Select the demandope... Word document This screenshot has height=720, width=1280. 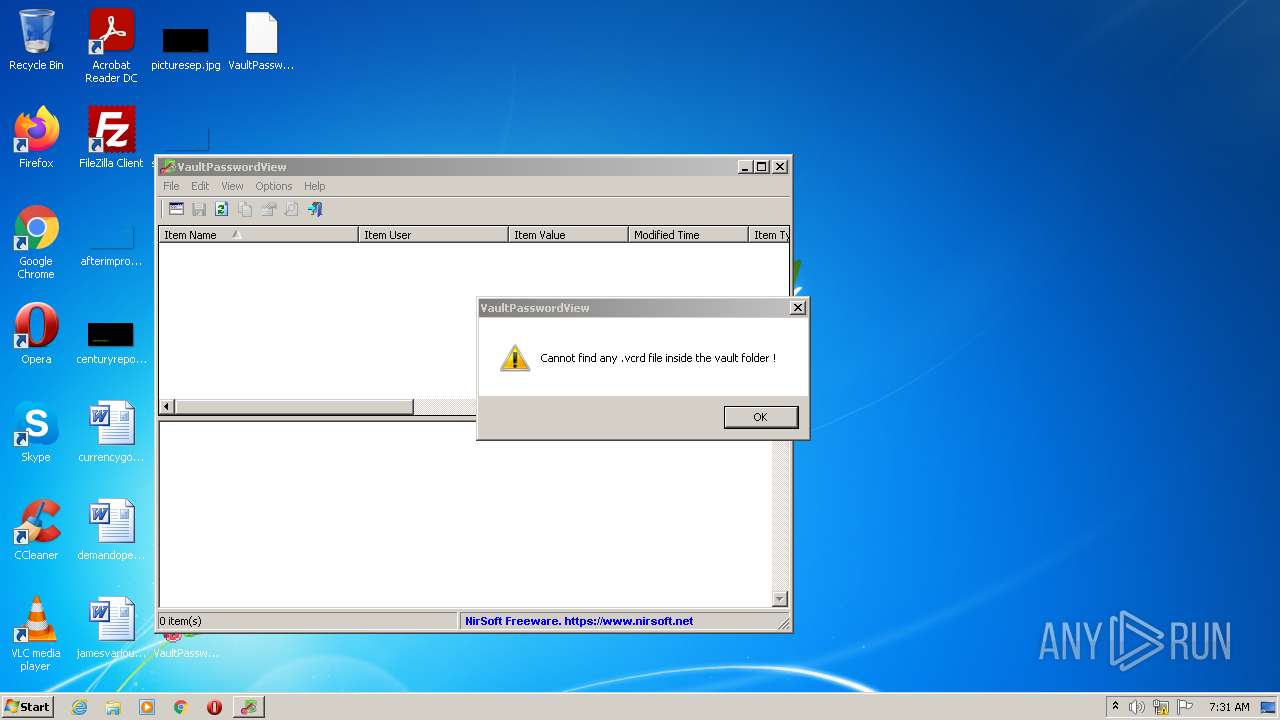point(111,530)
